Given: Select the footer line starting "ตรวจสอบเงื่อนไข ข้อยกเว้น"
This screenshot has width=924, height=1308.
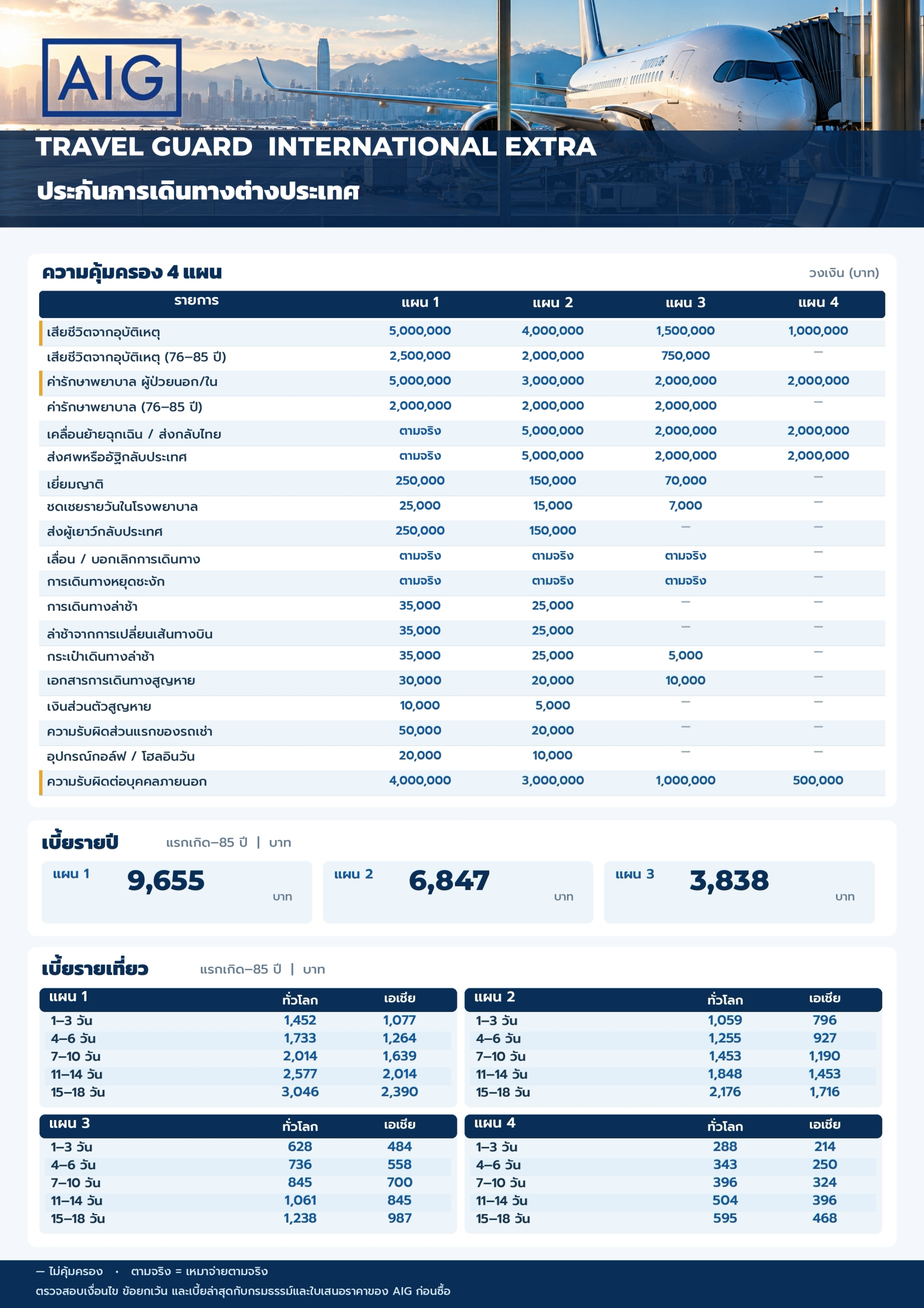Looking at the screenshot, I should (243, 1291).
